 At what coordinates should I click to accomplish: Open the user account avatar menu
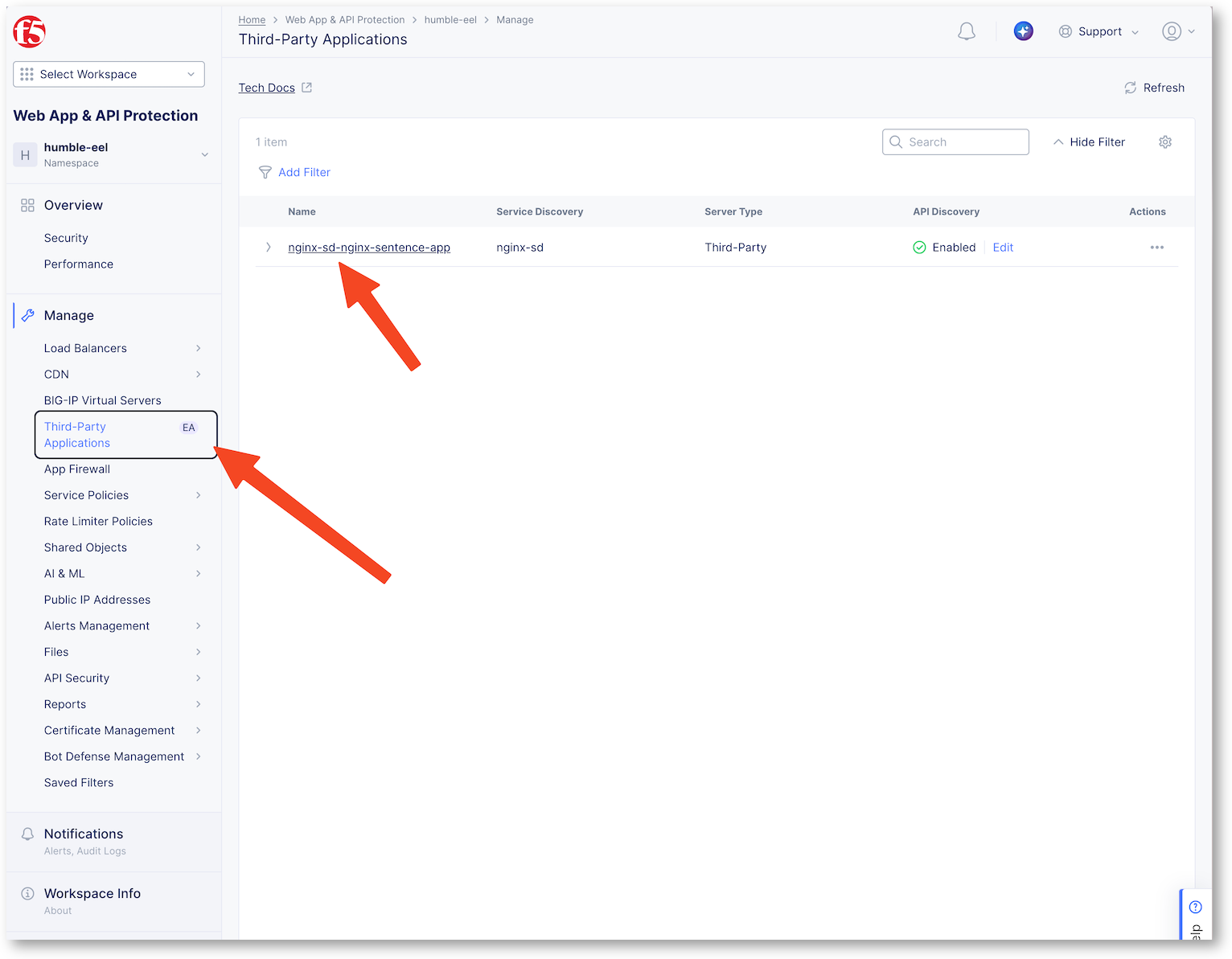click(1178, 31)
